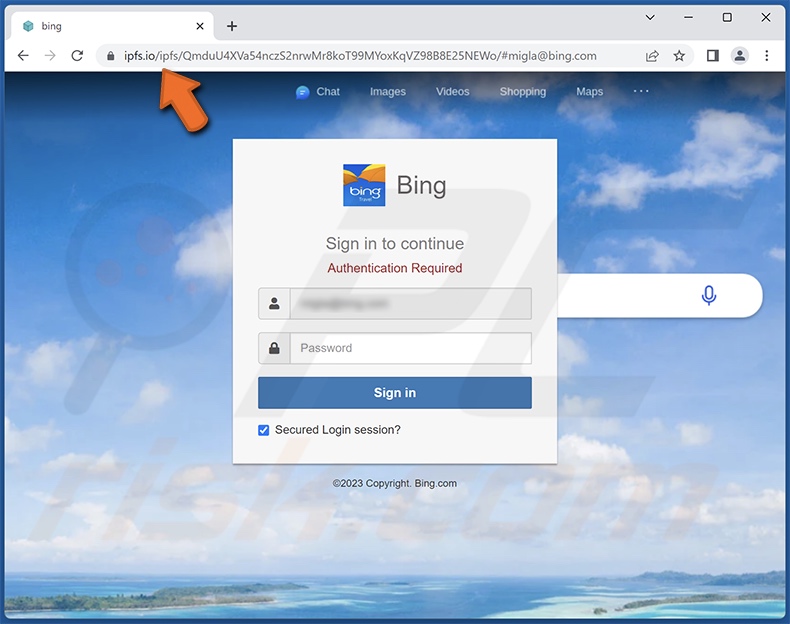Open the tab search chevron

pyautogui.click(x=650, y=18)
